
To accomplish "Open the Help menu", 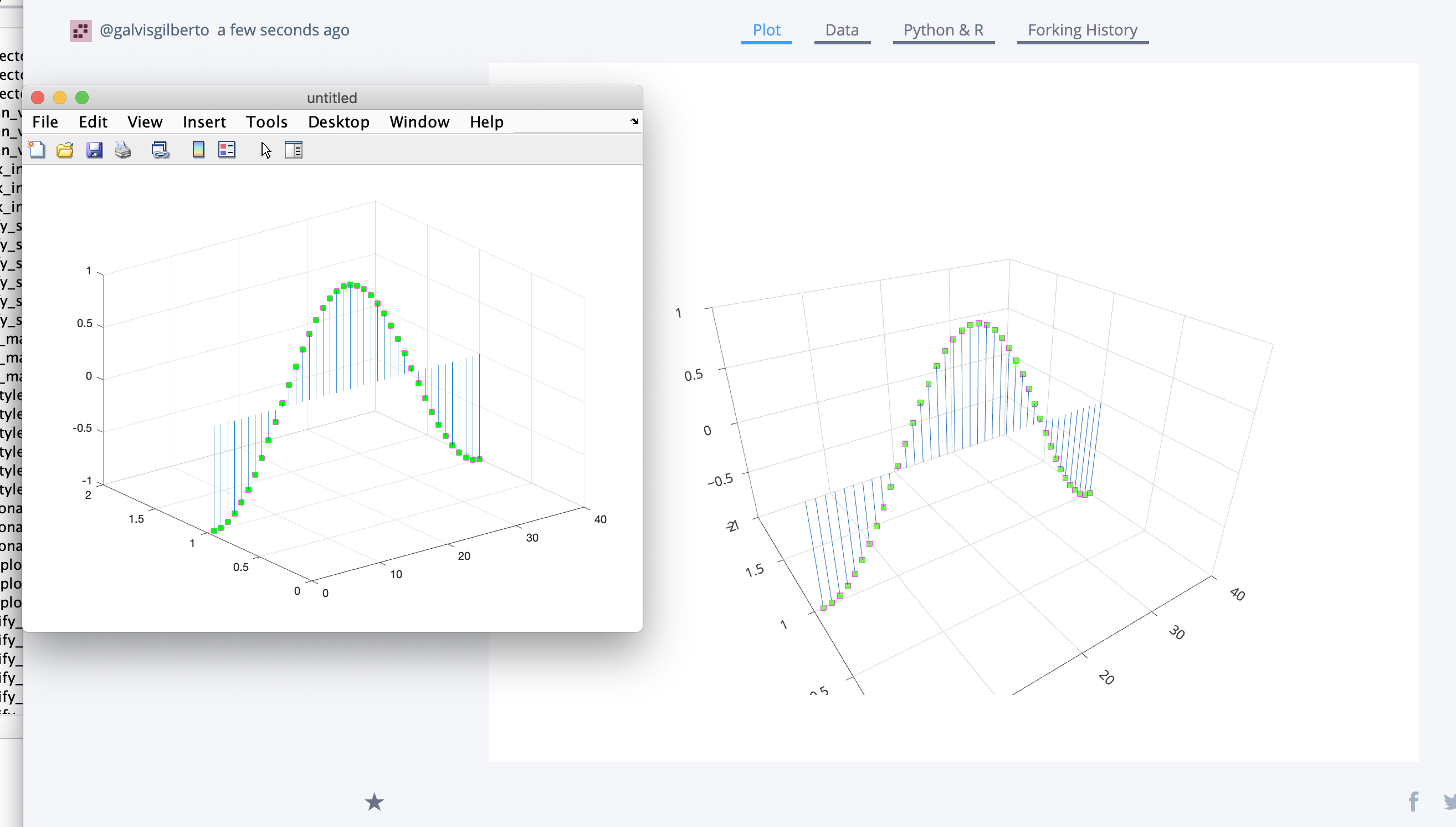I will (486, 121).
